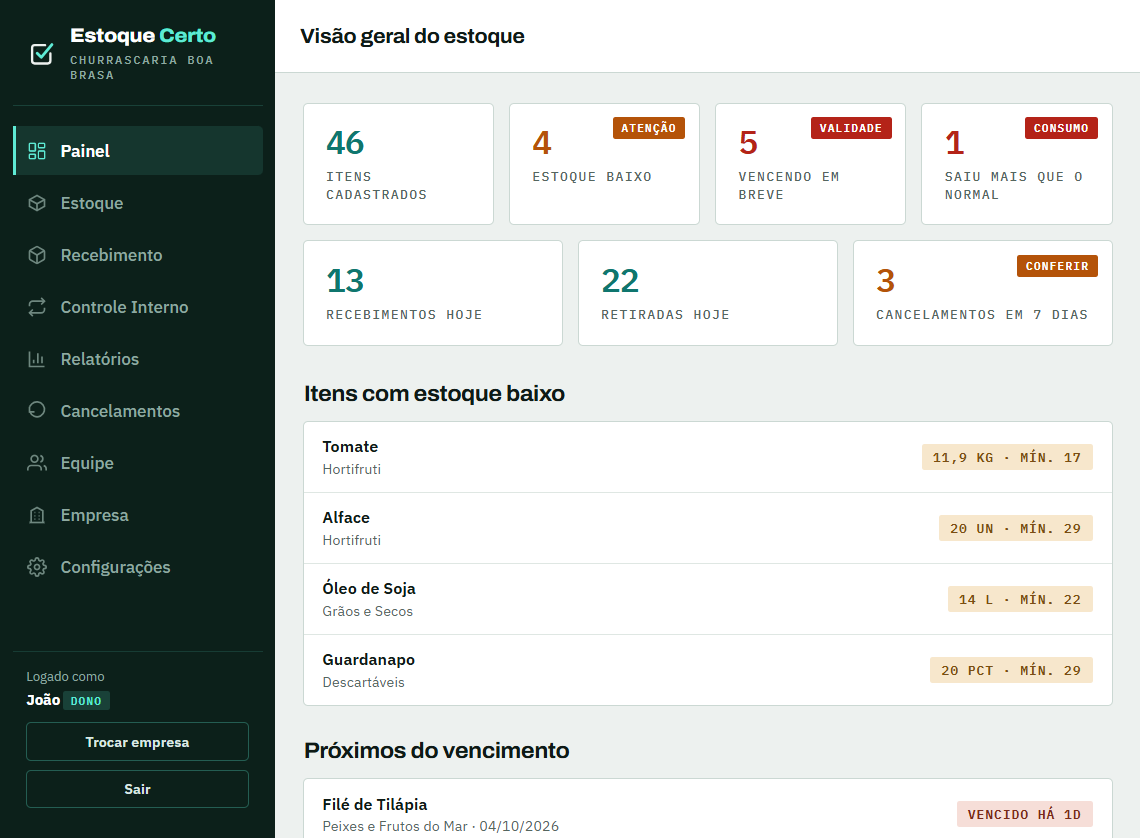Open the 46 Itens Cadastrados card
Image resolution: width=1140 pixels, height=838 pixels.
pyautogui.click(x=398, y=164)
